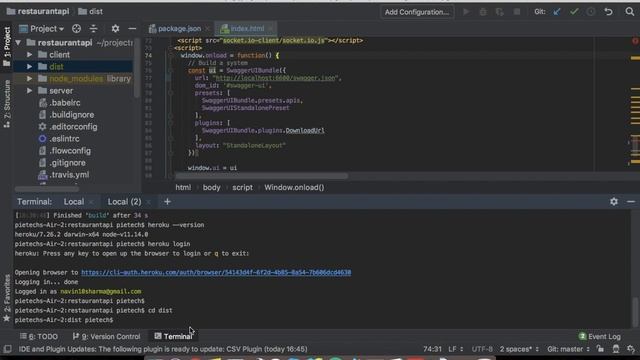Image resolution: width=640 pixels, height=360 pixels.
Task: Hide the Terminal panel with minus icon
Action: 631,202
